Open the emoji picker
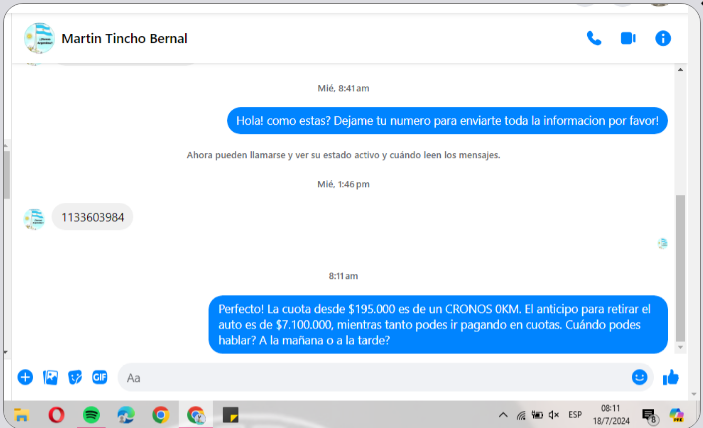Viewport: 703px width, 428px height. pyautogui.click(x=639, y=377)
